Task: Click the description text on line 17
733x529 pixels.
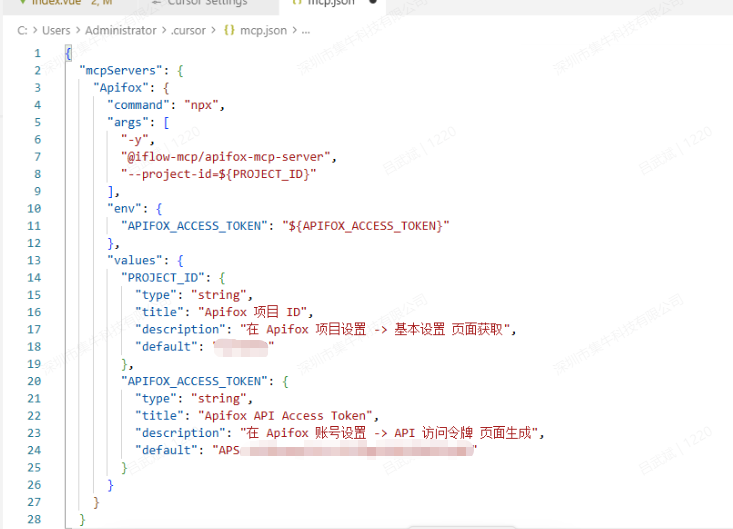Action: [x=375, y=329]
